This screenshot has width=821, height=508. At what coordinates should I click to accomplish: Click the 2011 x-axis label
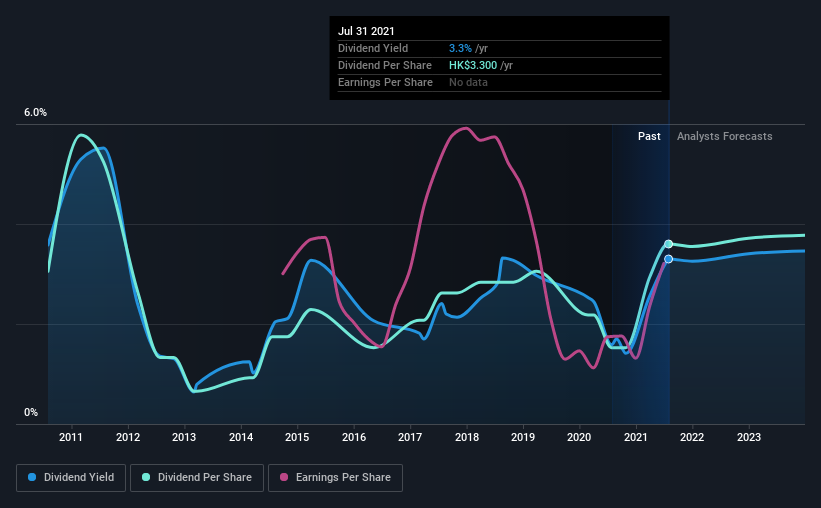pyautogui.click(x=71, y=437)
